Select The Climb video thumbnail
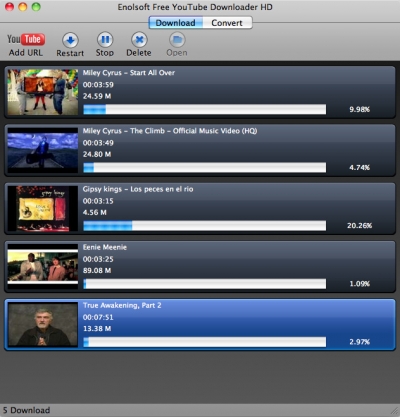 click(x=43, y=150)
